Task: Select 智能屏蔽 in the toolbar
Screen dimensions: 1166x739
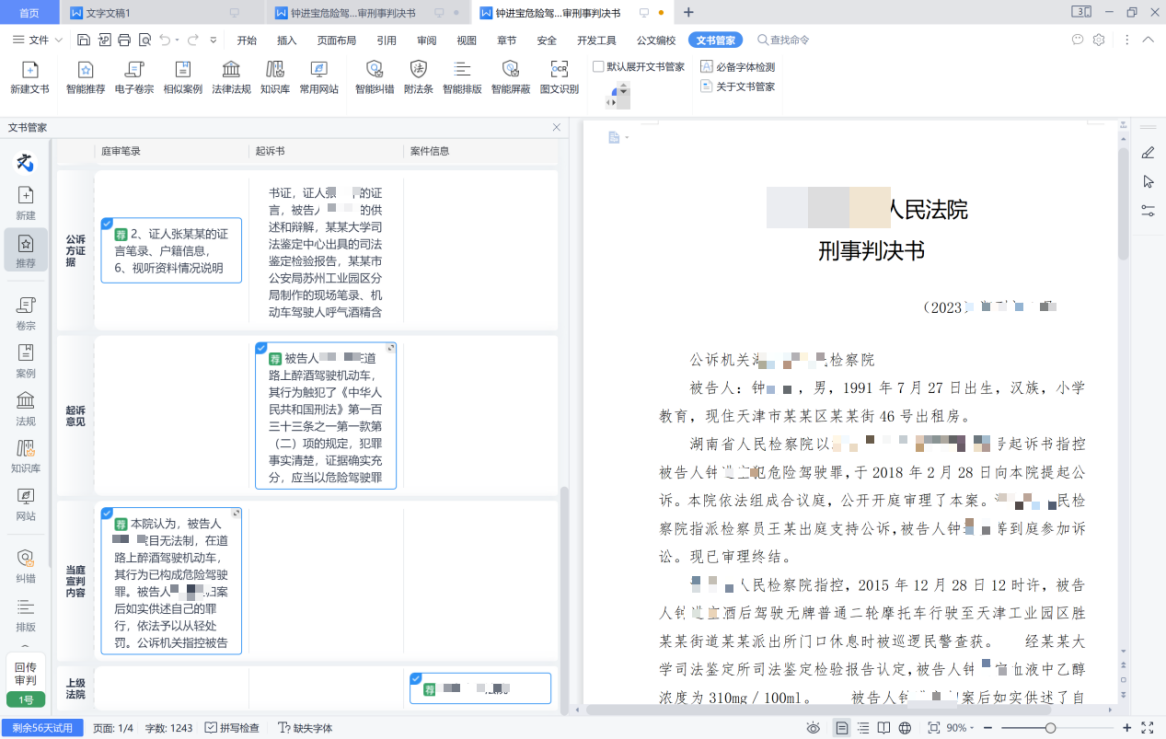Action: tap(510, 77)
